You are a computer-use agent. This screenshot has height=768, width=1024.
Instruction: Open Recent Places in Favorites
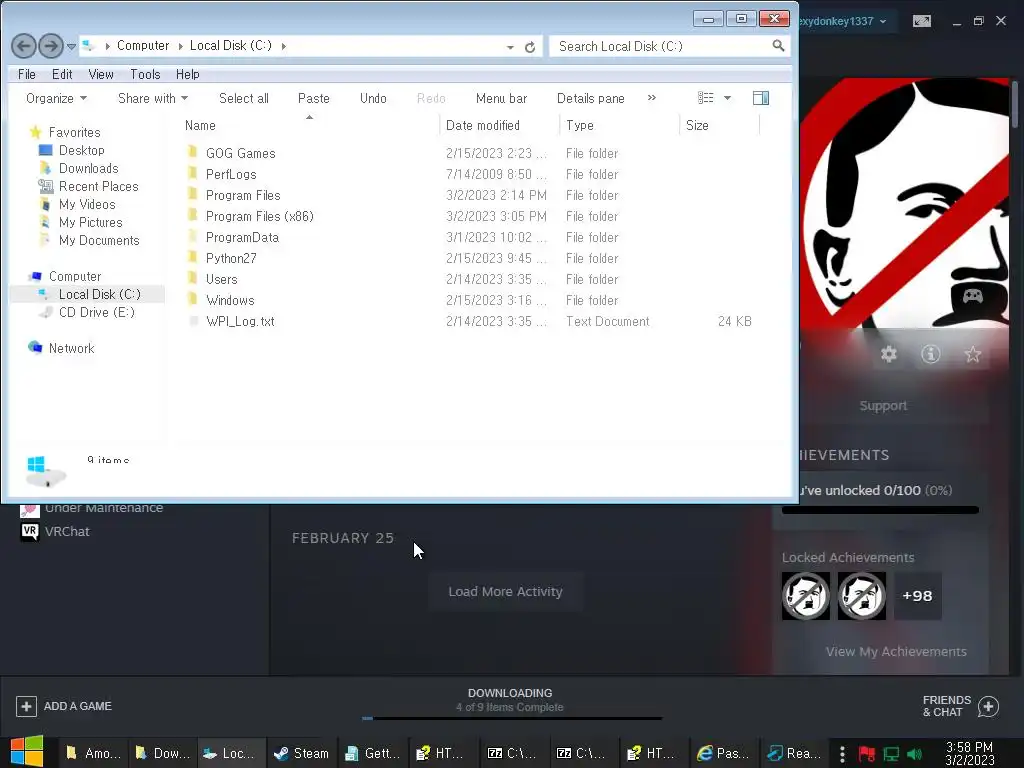click(x=98, y=187)
